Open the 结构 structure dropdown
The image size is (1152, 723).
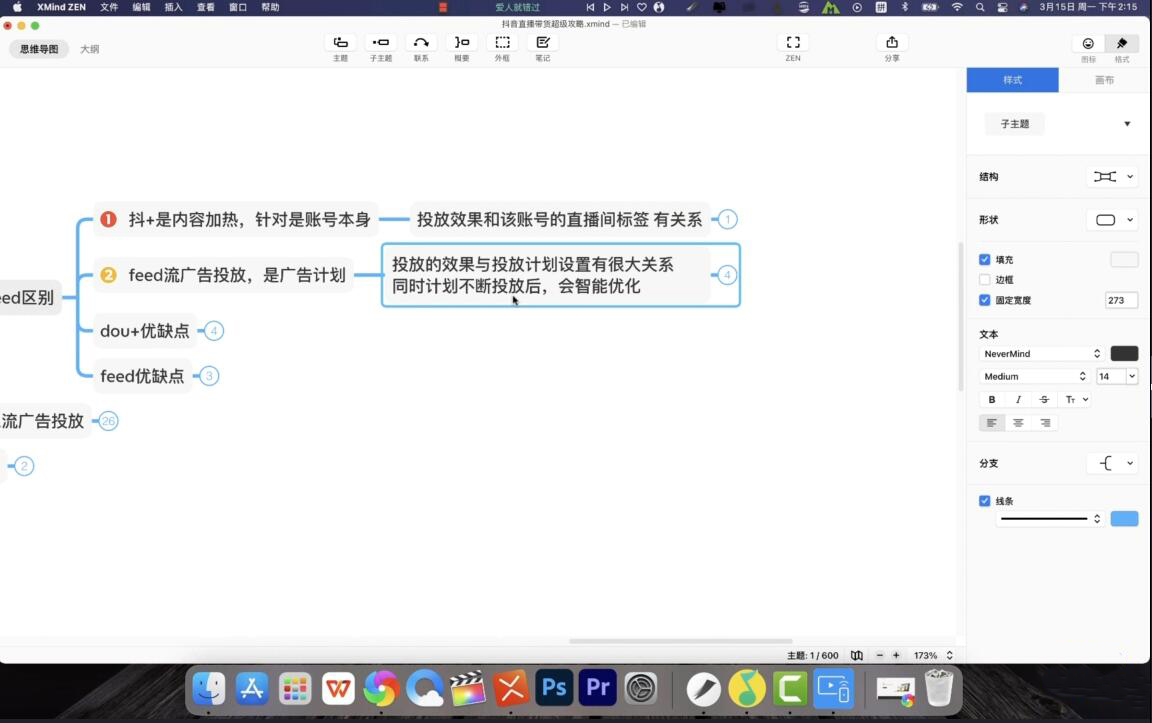[x=1112, y=177]
